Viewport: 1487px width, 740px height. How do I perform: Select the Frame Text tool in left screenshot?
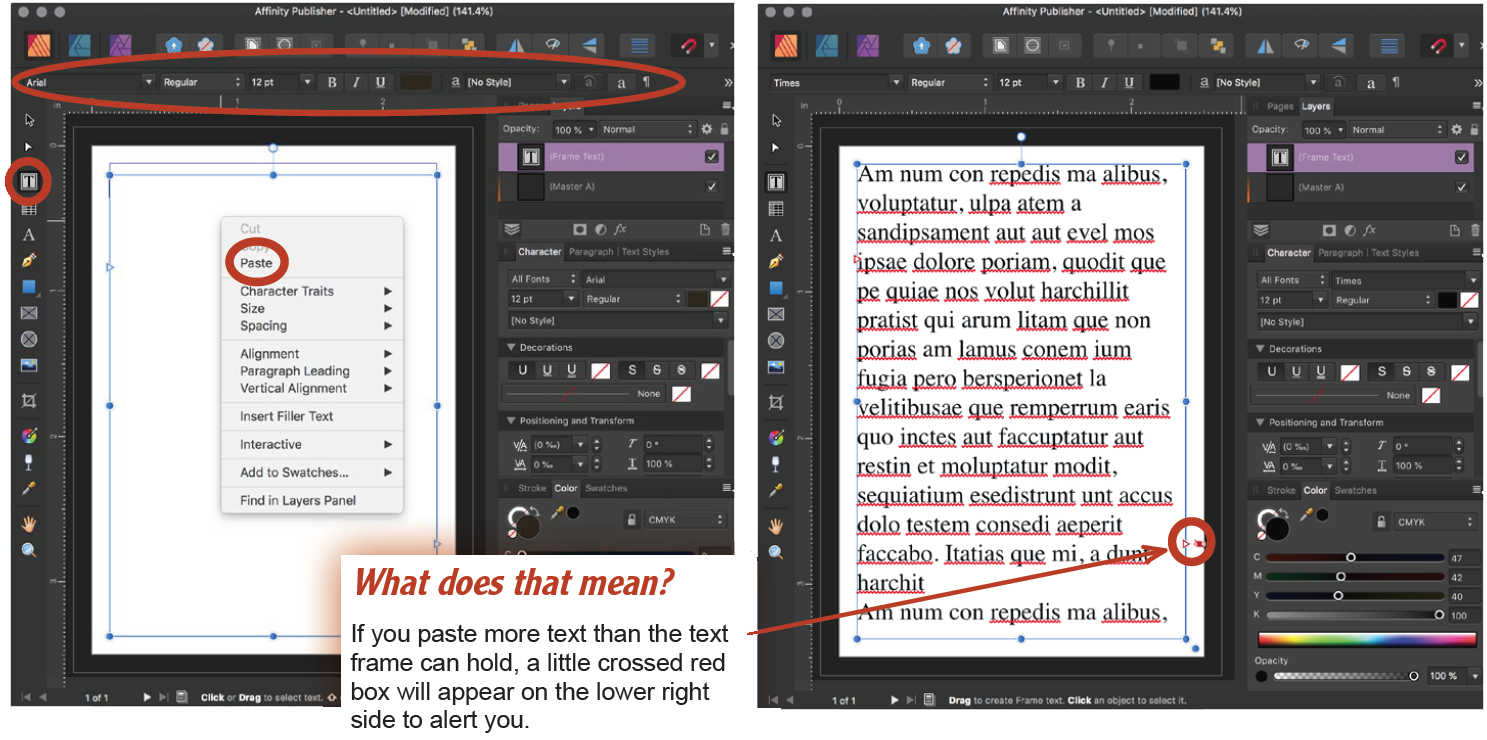[x=29, y=182]
